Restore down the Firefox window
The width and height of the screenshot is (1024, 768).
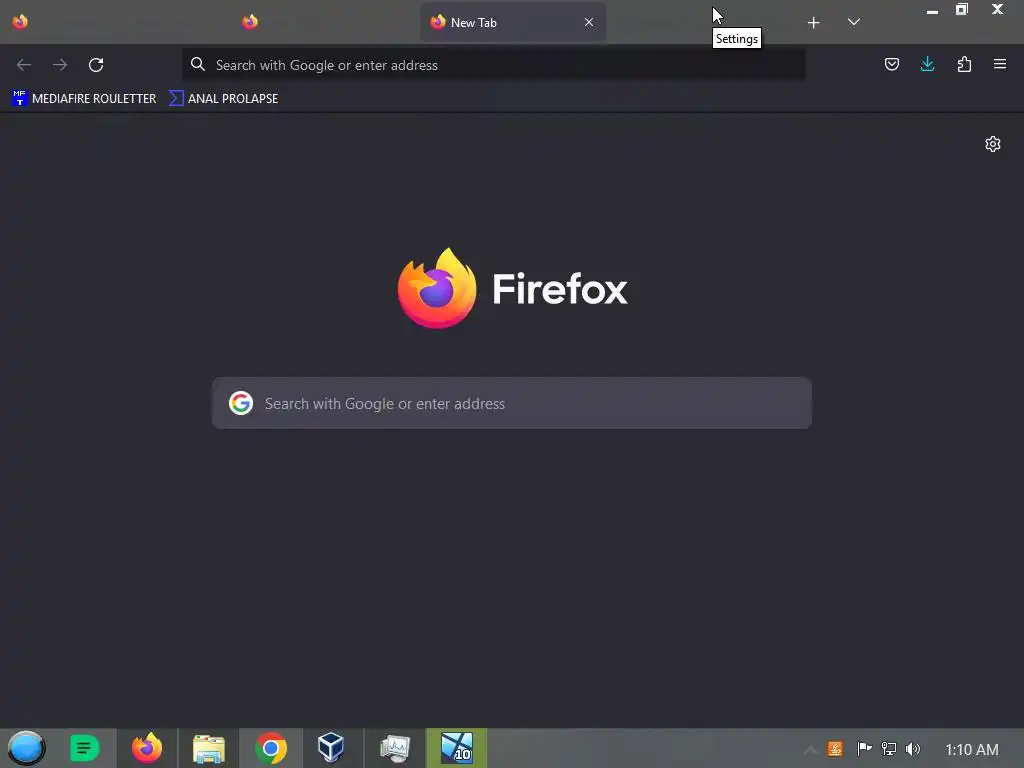pos(962,9)
